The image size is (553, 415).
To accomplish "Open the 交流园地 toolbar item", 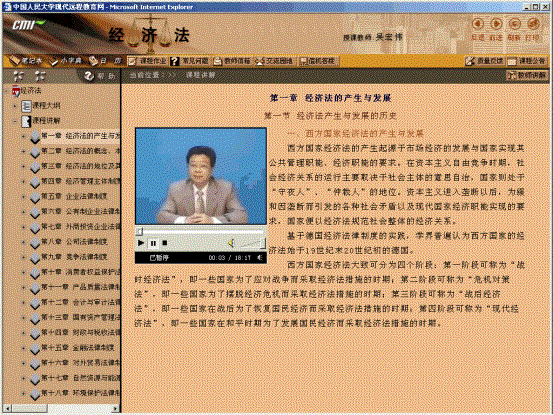I will pos(274,61).
